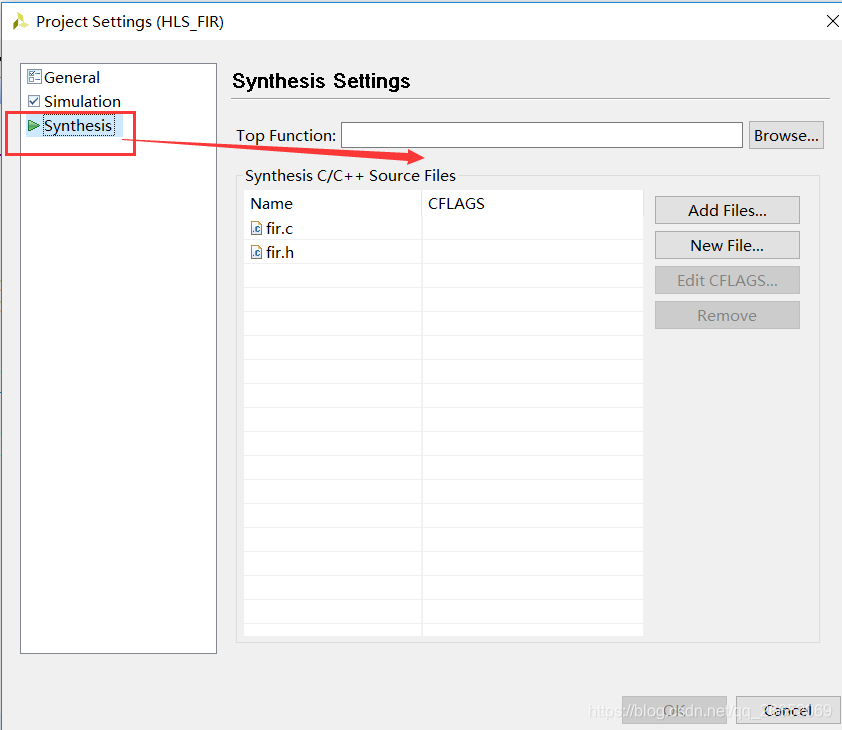This screenshot has width=842, height=730.
Task: Click Add Files button
Action: (x=727, y=210)
